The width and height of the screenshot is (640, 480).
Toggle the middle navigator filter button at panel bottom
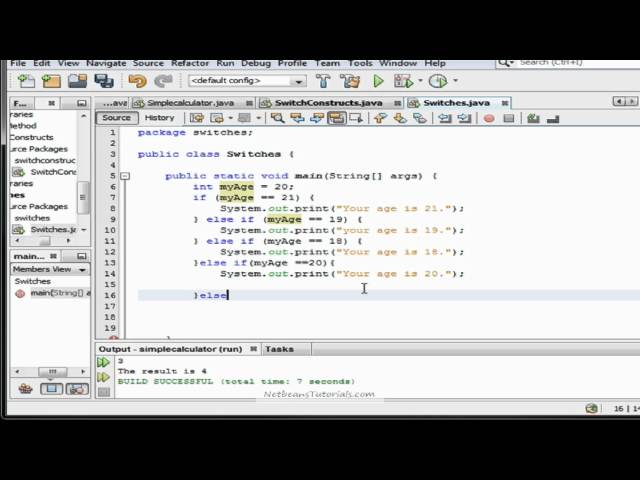tap(51, 389)
